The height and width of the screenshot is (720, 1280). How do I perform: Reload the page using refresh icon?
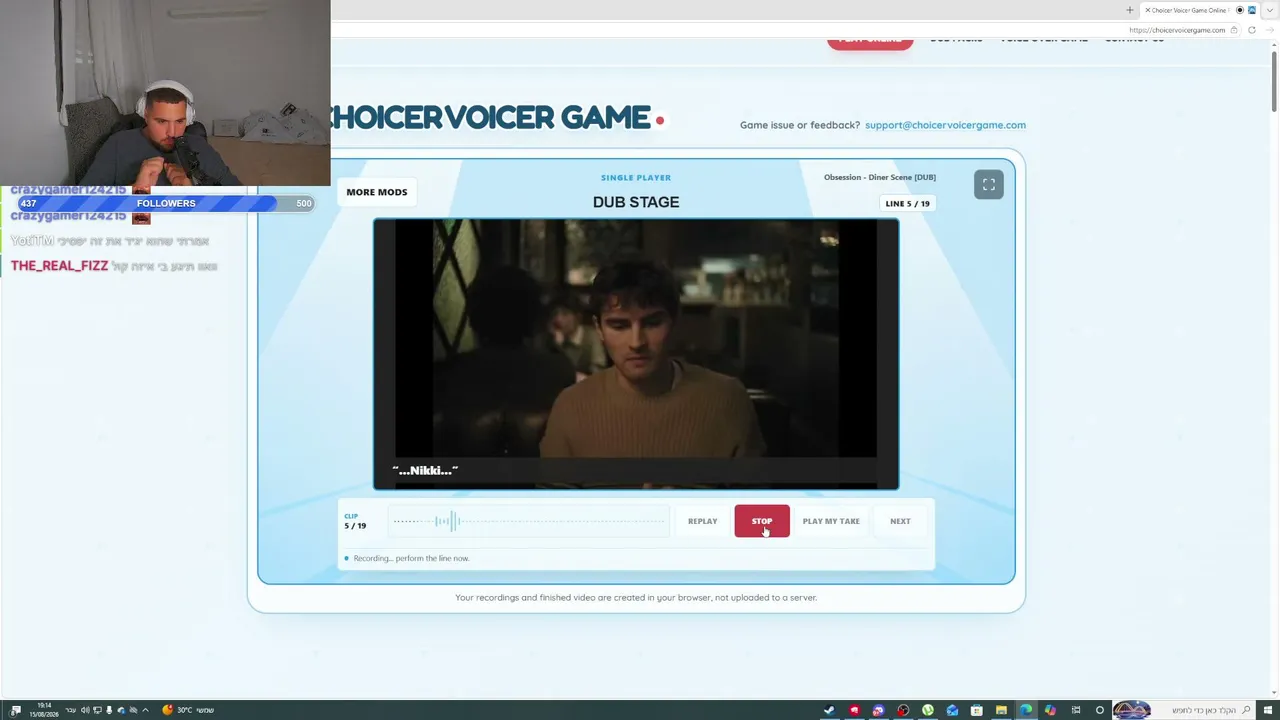tap(1251, 30)
